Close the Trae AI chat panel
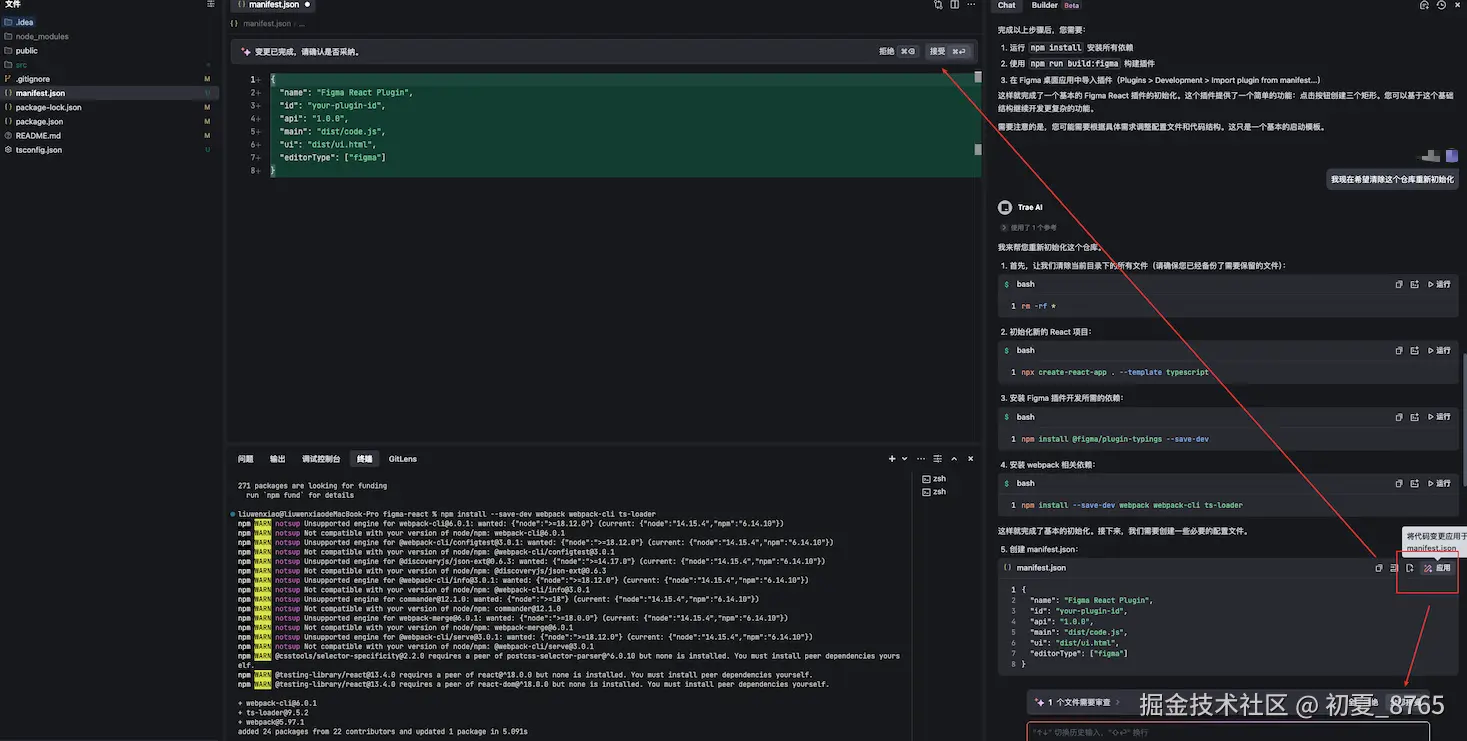 point(1457,5)
